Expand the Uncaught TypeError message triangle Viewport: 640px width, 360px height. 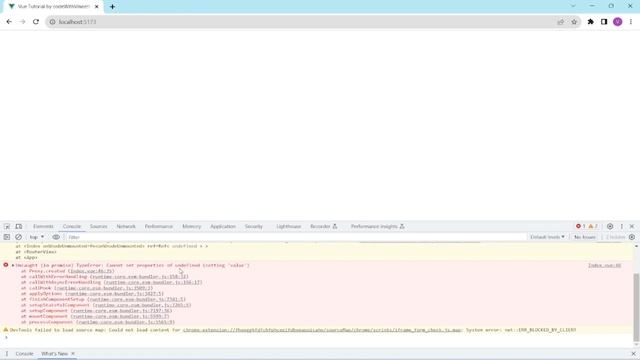[13, 265]
